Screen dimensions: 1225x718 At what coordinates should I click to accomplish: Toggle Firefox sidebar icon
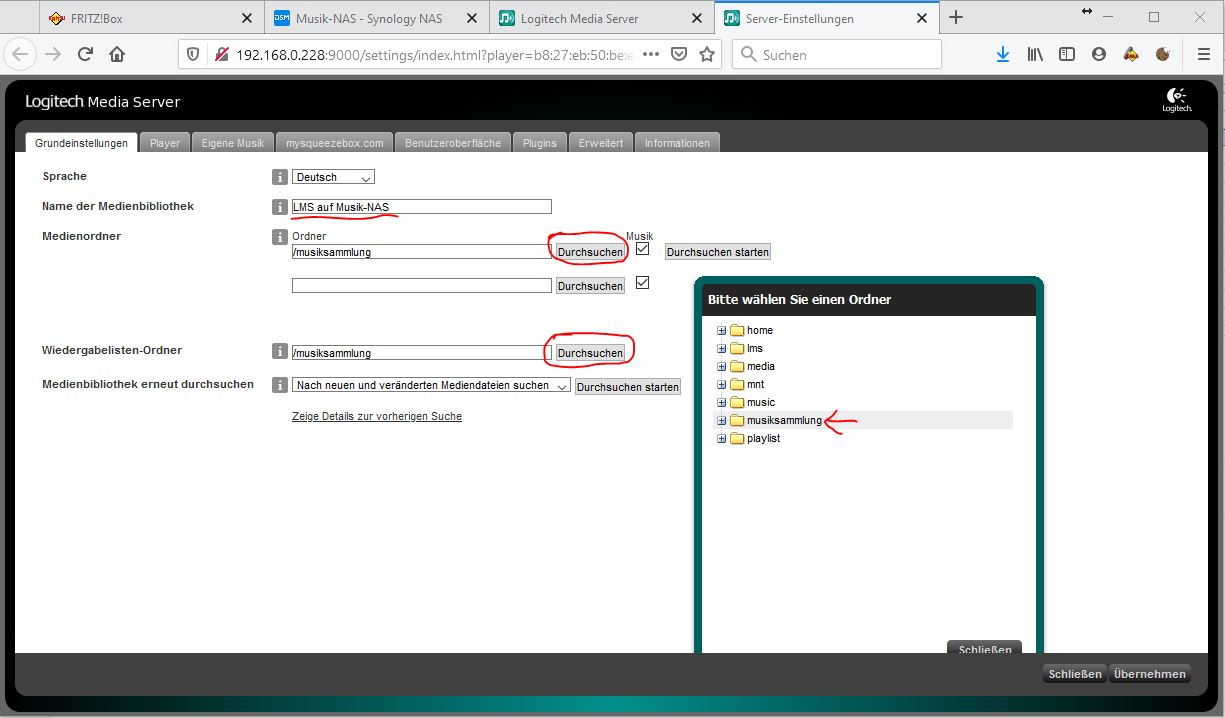point(1067,55)
